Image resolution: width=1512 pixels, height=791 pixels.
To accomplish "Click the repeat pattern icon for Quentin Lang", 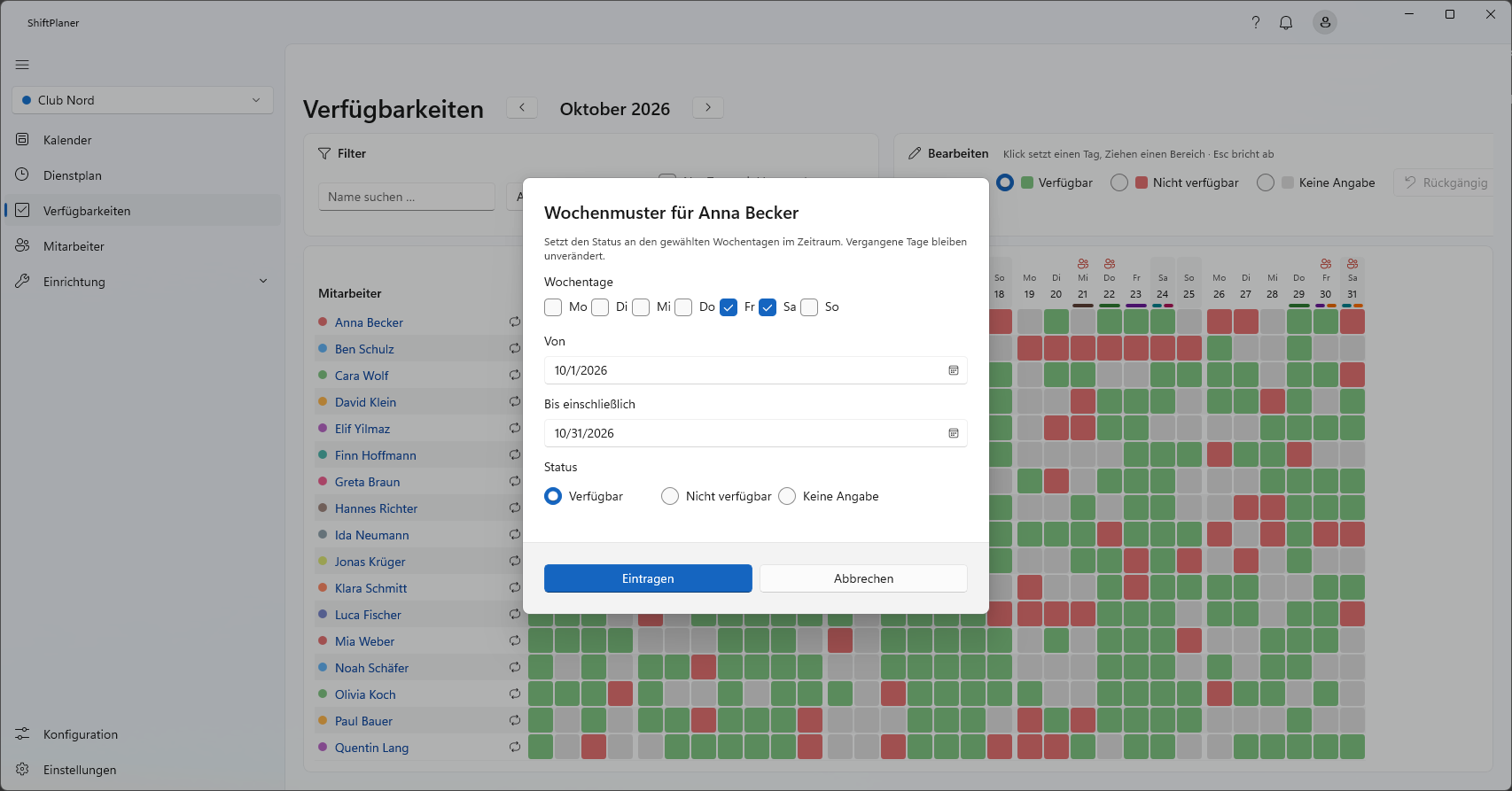I will click(515, 747).
